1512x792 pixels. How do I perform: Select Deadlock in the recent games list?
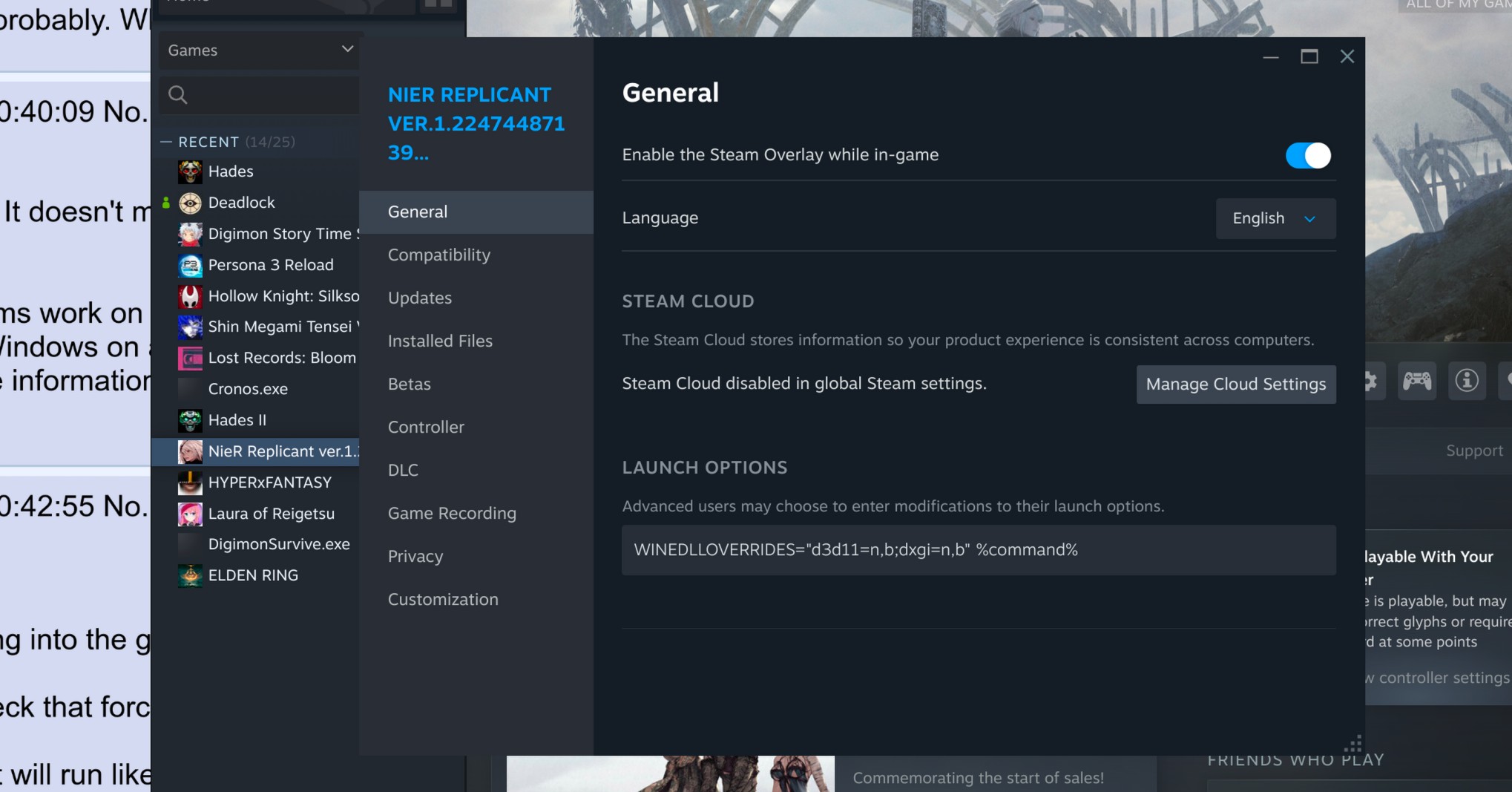[255, 203]
